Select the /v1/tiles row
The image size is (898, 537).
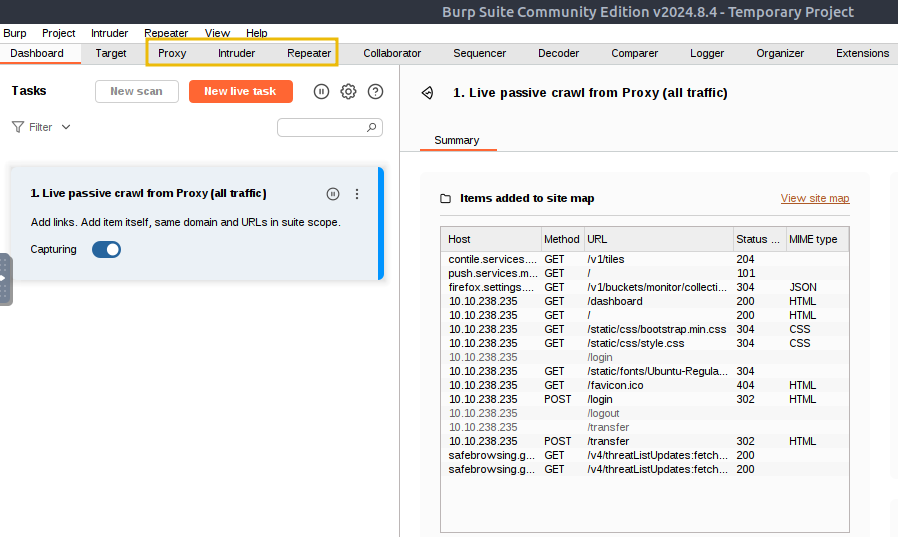coord(645,259)
